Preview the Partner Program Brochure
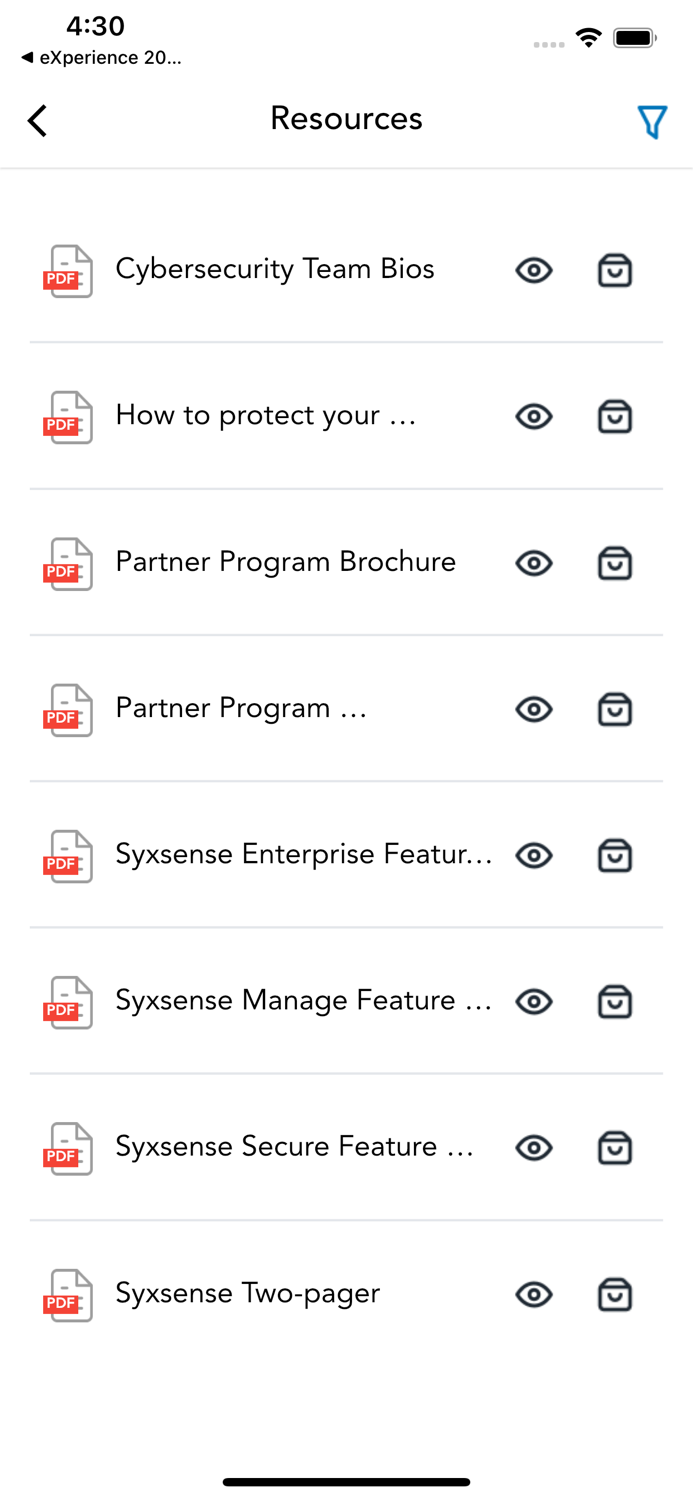This screenshot has width=693, height=1500. coord(533,563)
